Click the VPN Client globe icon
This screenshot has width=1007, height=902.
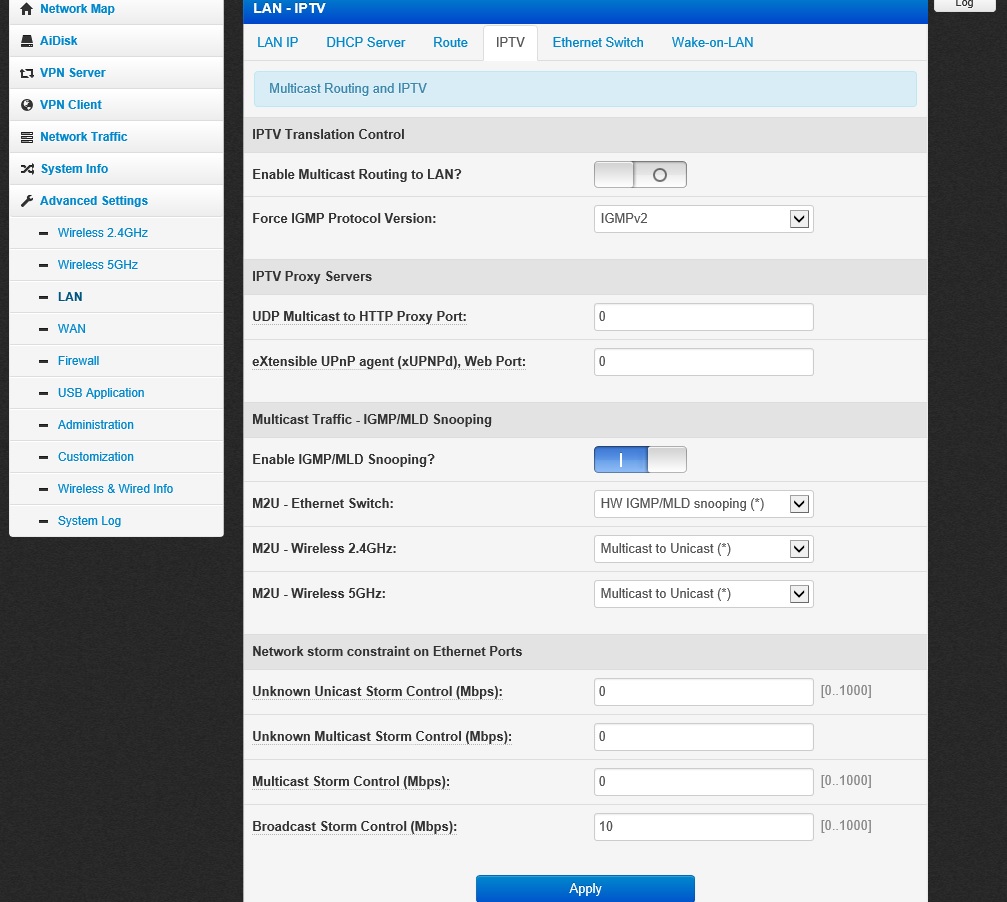tap(26, 105)
